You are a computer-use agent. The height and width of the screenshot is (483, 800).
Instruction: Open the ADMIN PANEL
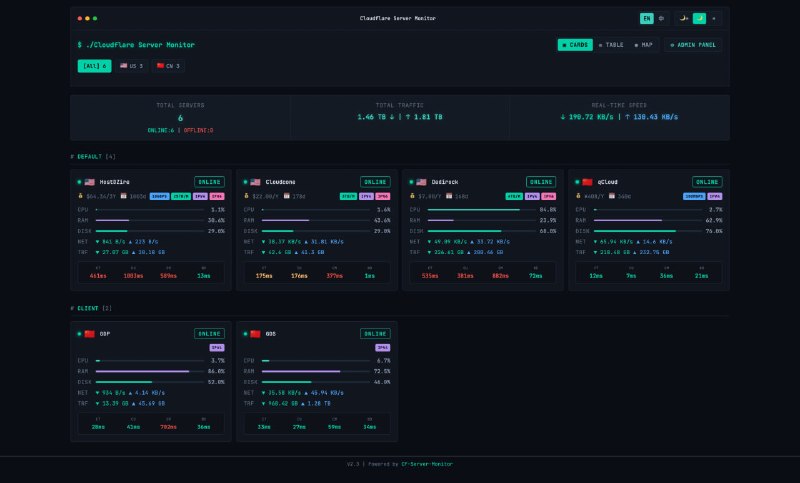[693, 45]
